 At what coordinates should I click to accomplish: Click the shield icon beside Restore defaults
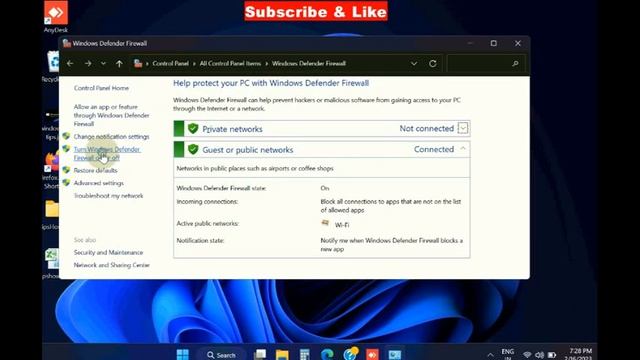pos(66,170)
